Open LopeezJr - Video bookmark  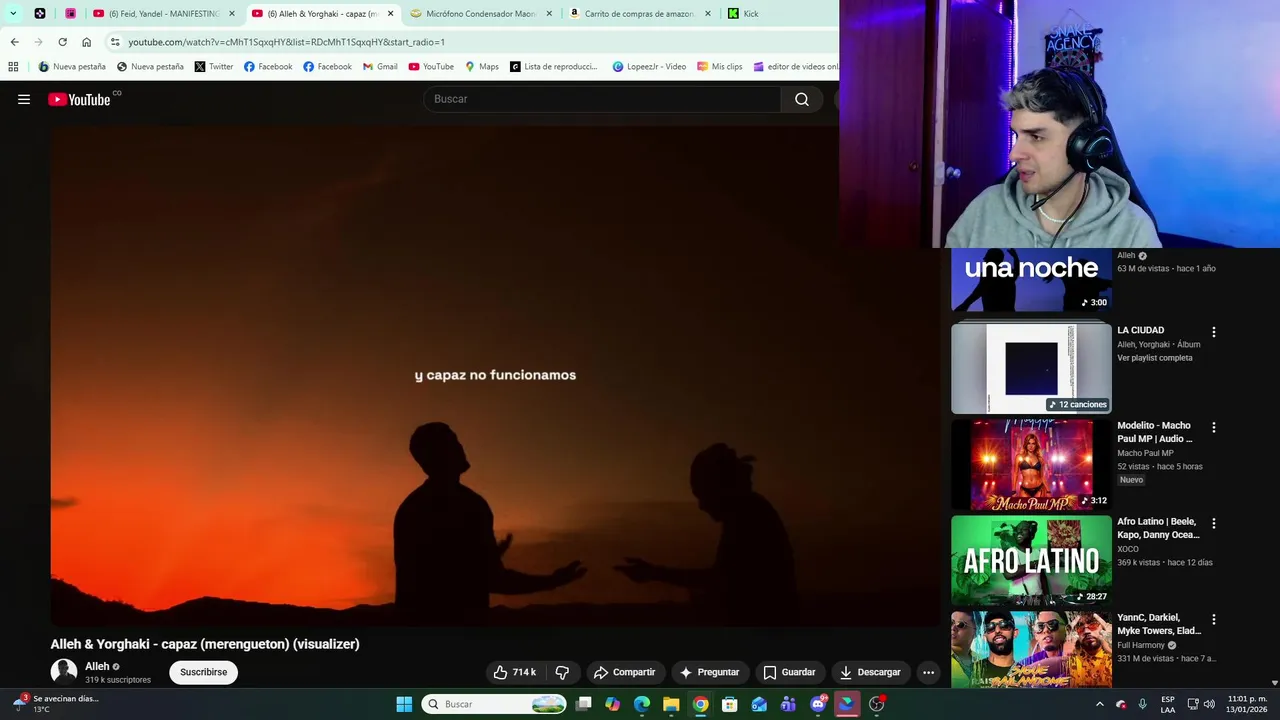[650, 67]
